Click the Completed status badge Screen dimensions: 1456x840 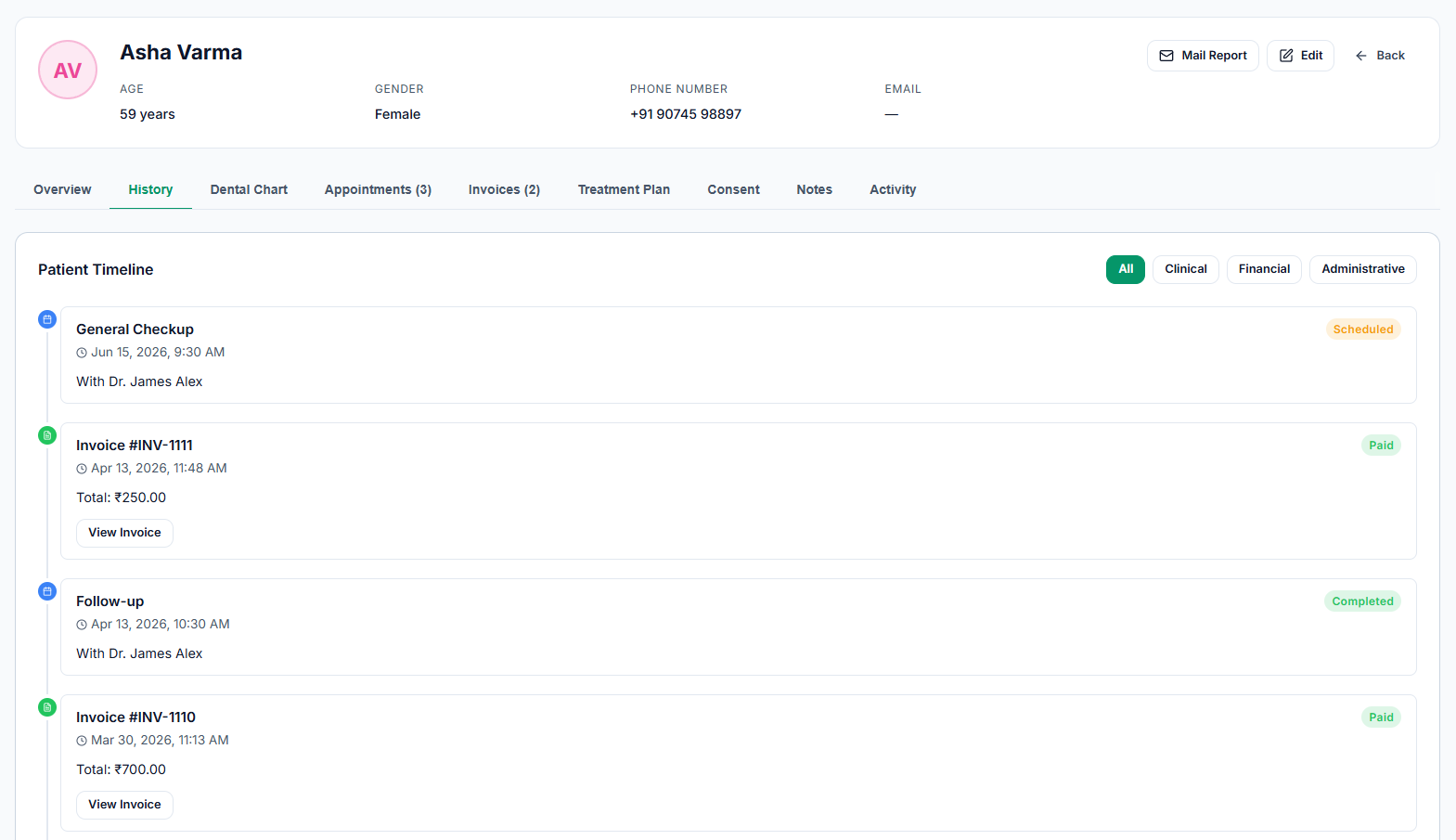click(x=1362, y=601)
